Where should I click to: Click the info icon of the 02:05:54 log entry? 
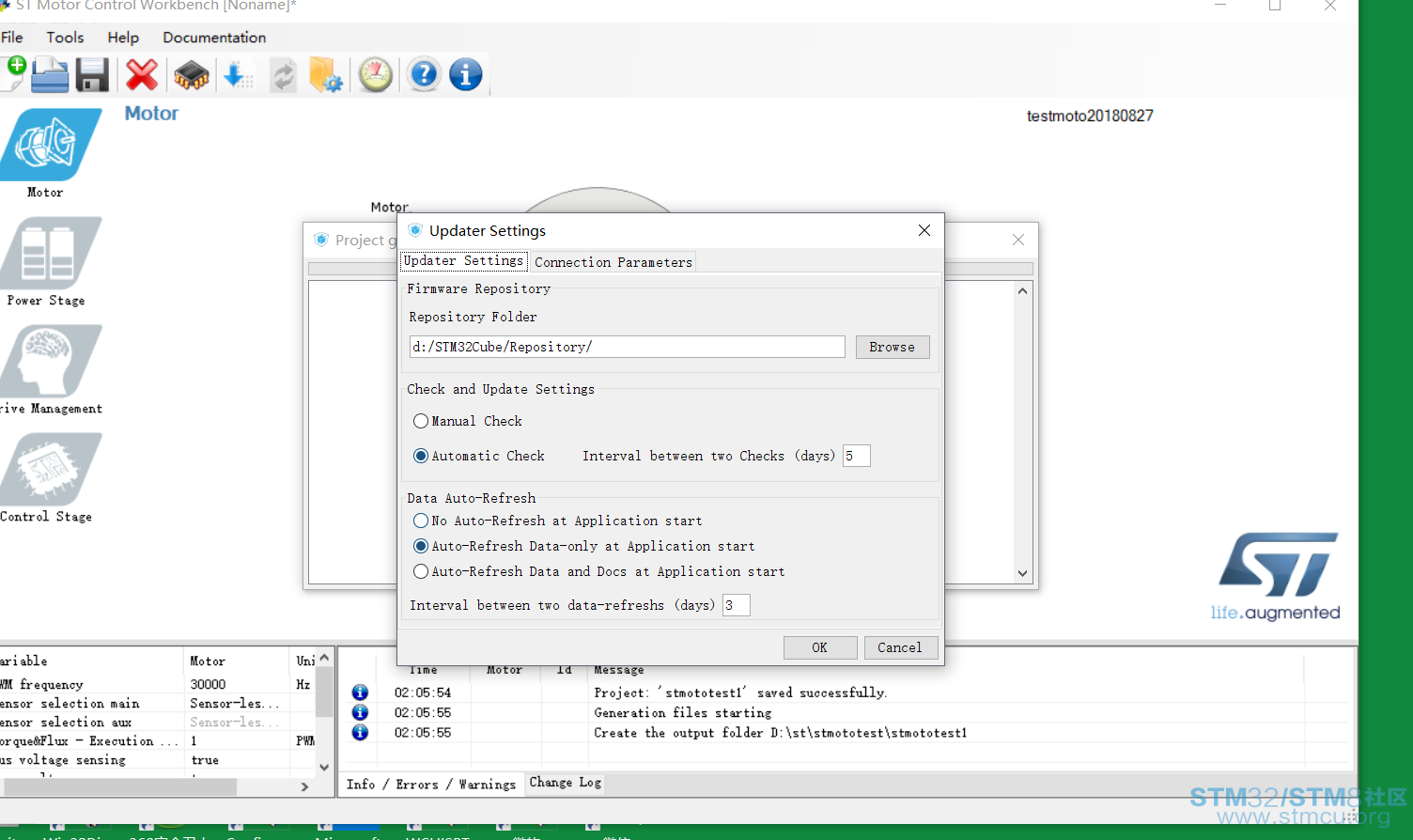pyautogui.click(x=360, y=692)
